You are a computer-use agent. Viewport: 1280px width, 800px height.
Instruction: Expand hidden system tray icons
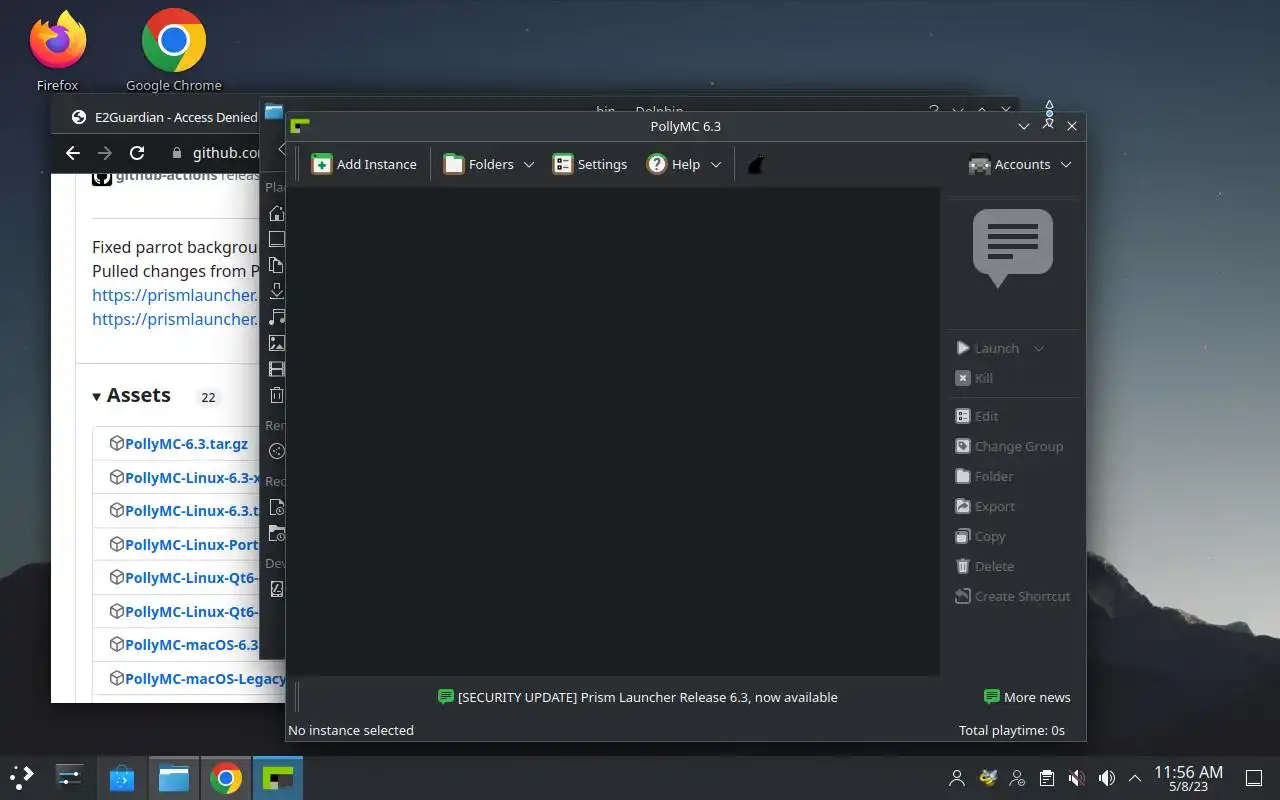(x=1135, y=778)
